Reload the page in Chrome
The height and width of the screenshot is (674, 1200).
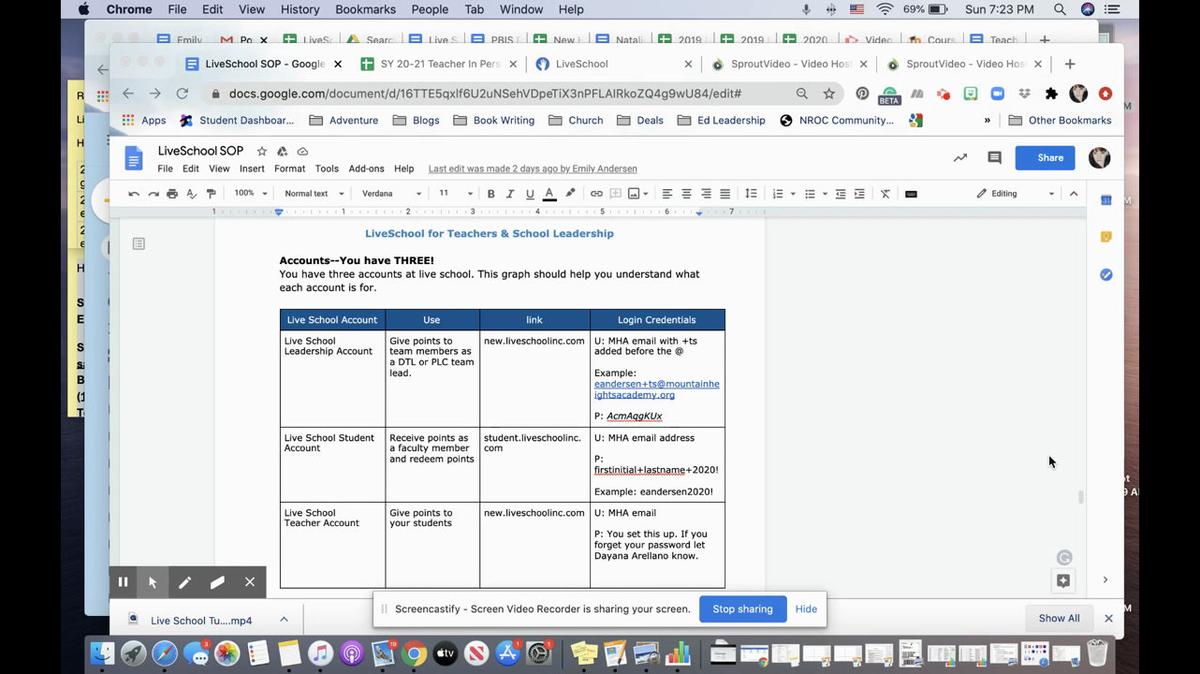pyautogui.click(x=182, y=93)
